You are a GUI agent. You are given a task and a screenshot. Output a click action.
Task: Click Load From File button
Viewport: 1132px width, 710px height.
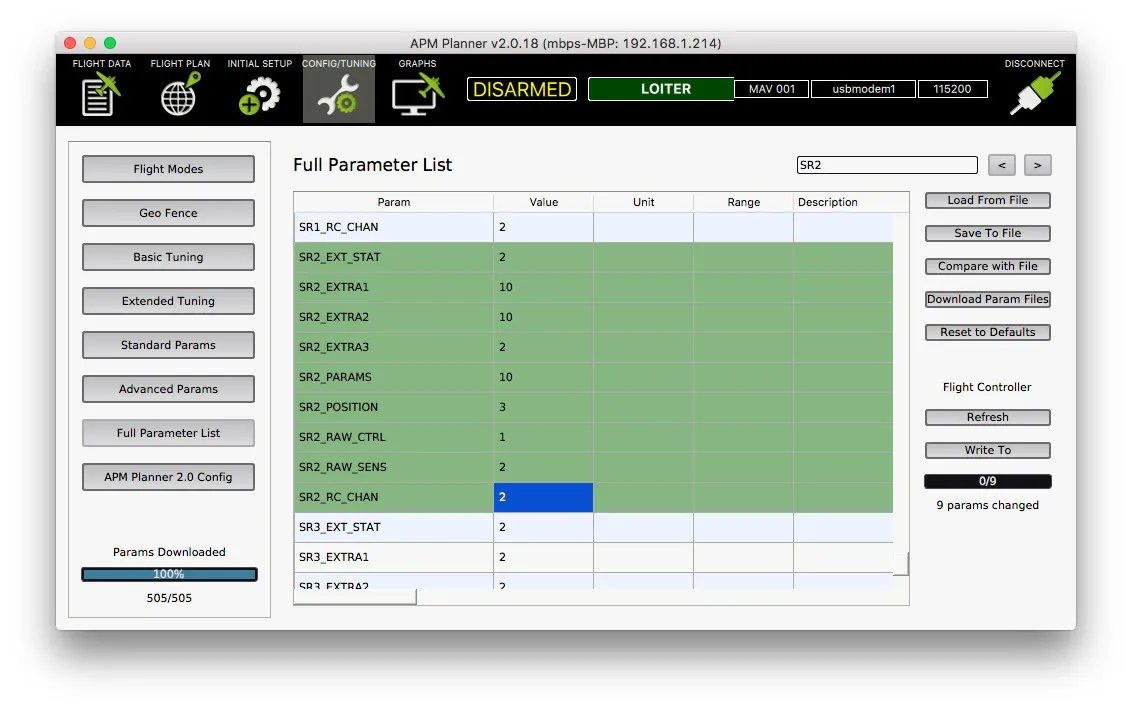987,200
